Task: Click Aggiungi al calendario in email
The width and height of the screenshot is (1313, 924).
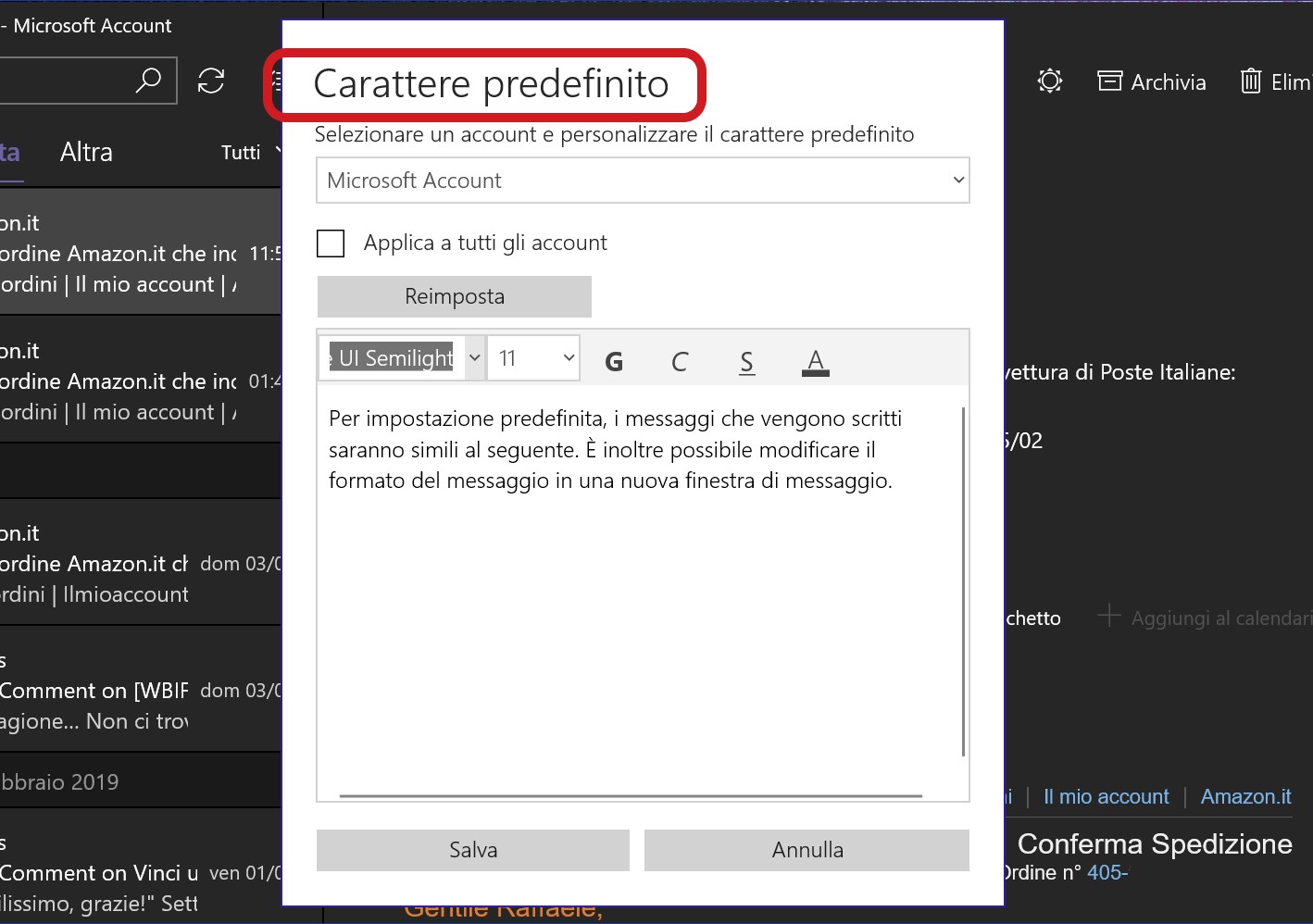Action: [1207, 618]
